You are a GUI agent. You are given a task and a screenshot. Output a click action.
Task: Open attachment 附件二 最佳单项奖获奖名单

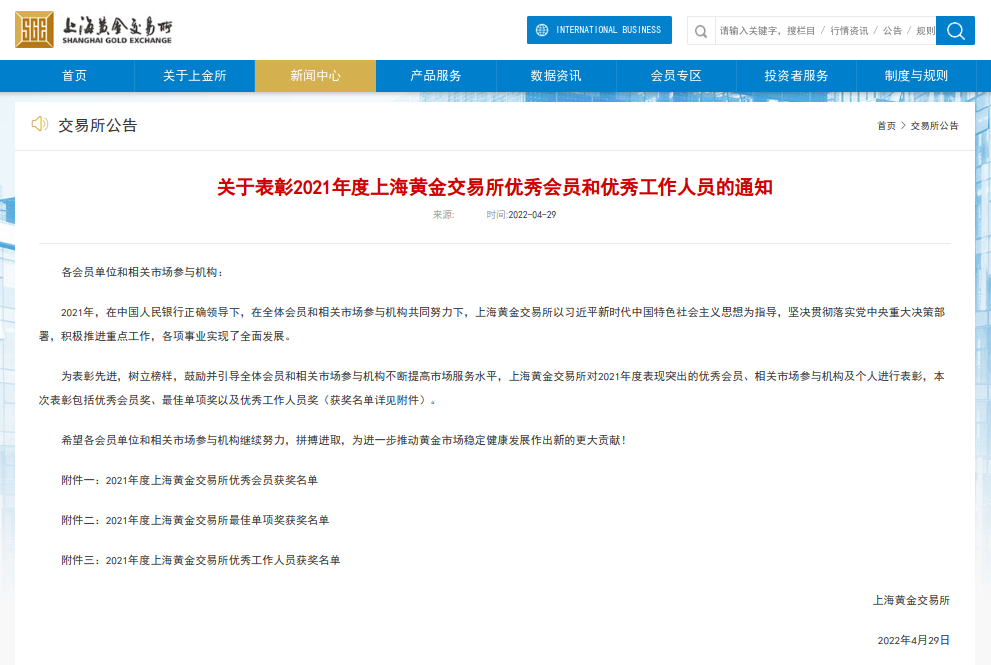pos(195,520)
